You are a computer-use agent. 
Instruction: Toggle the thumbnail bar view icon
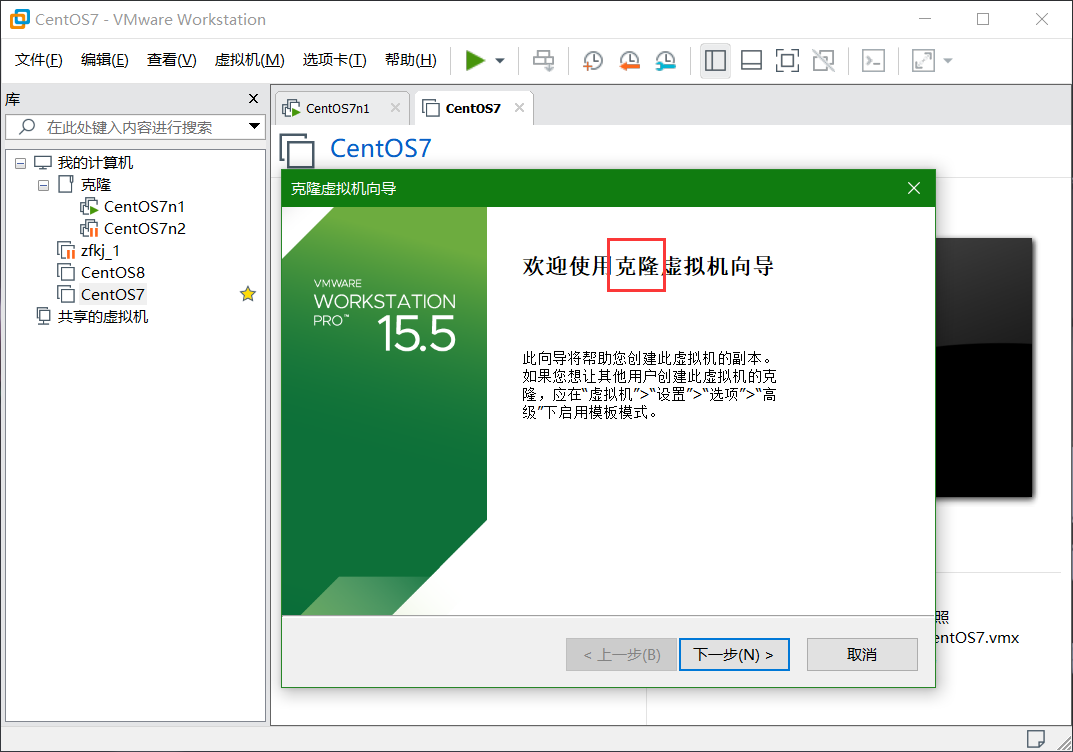click(x=751, y=60)
